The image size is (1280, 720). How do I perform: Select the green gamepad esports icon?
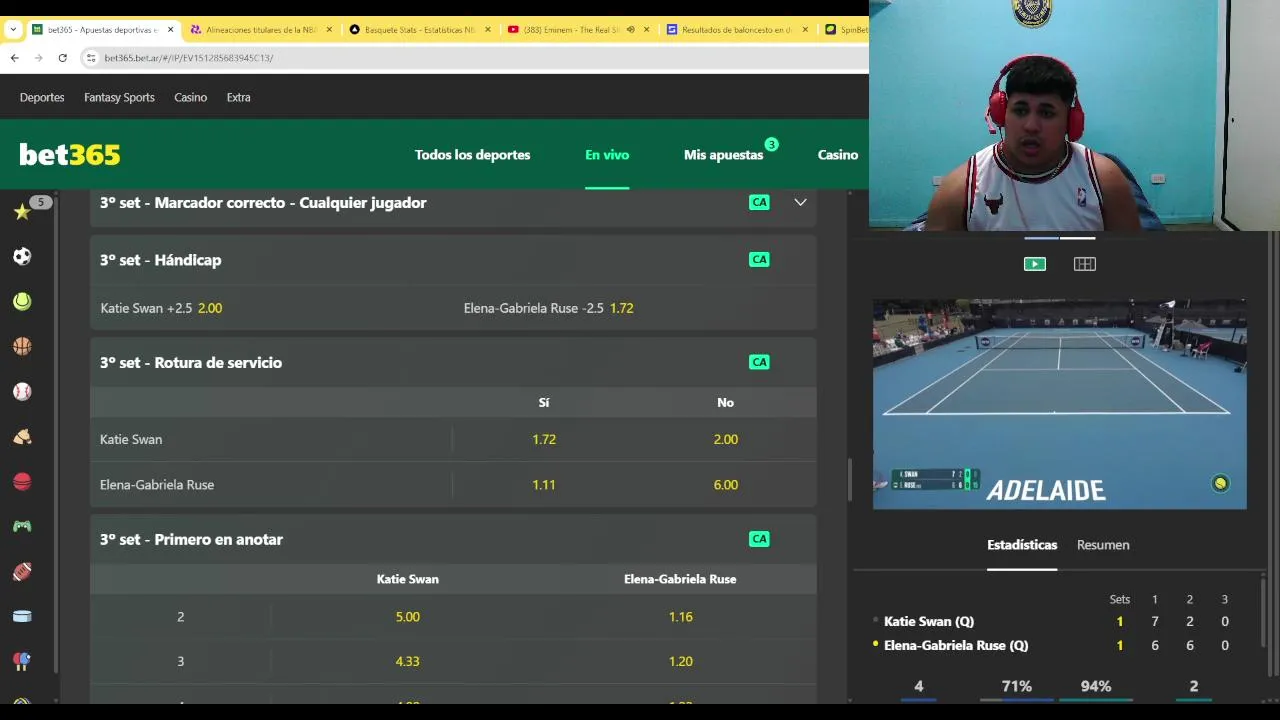22,526
